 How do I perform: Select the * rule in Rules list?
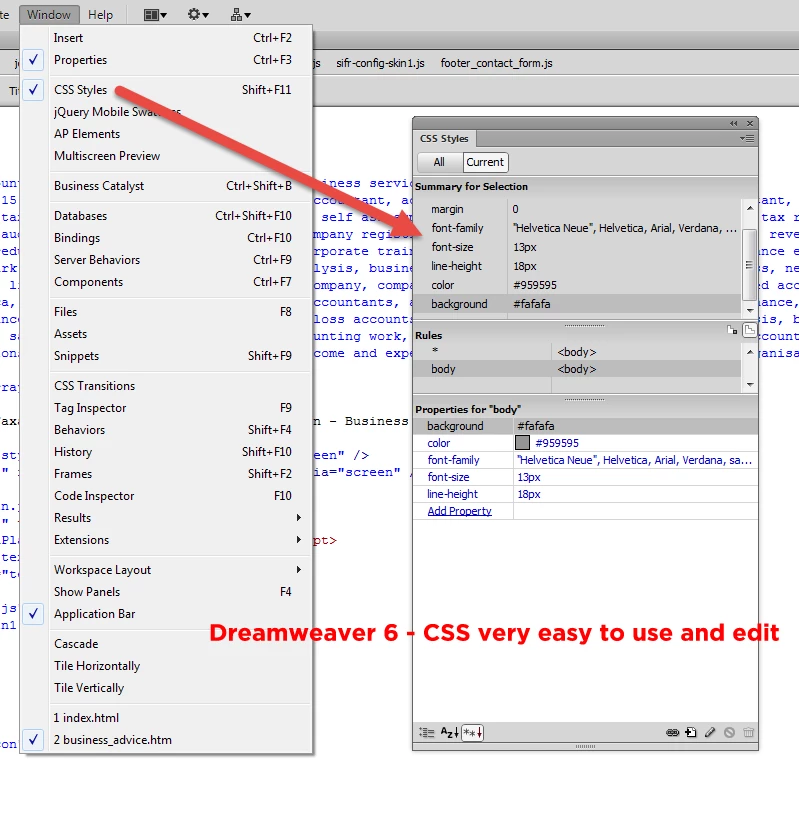pyautogui.click(x=577, y=352)
